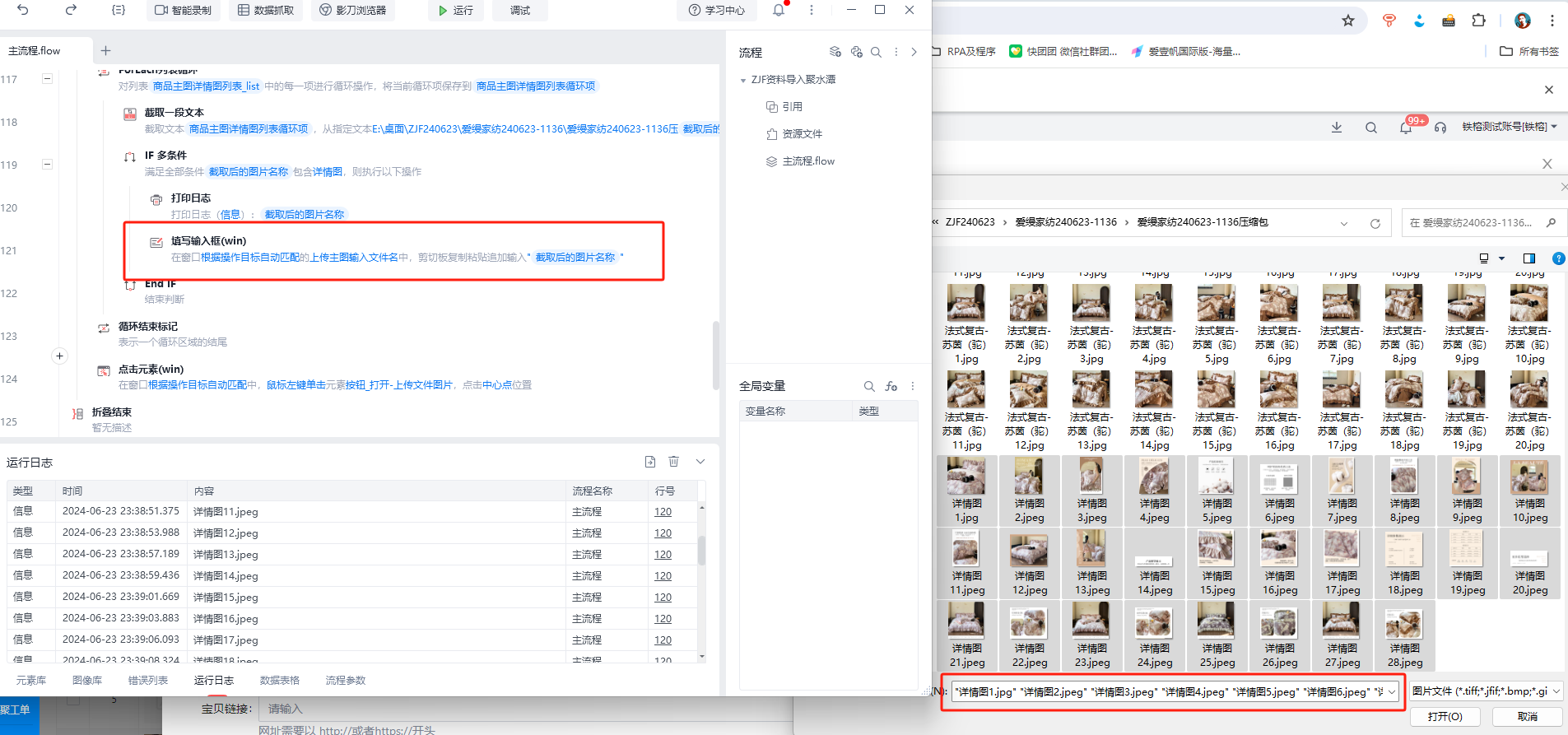
Task: Select the 截取一段文本 step
Action: [174, 113]
